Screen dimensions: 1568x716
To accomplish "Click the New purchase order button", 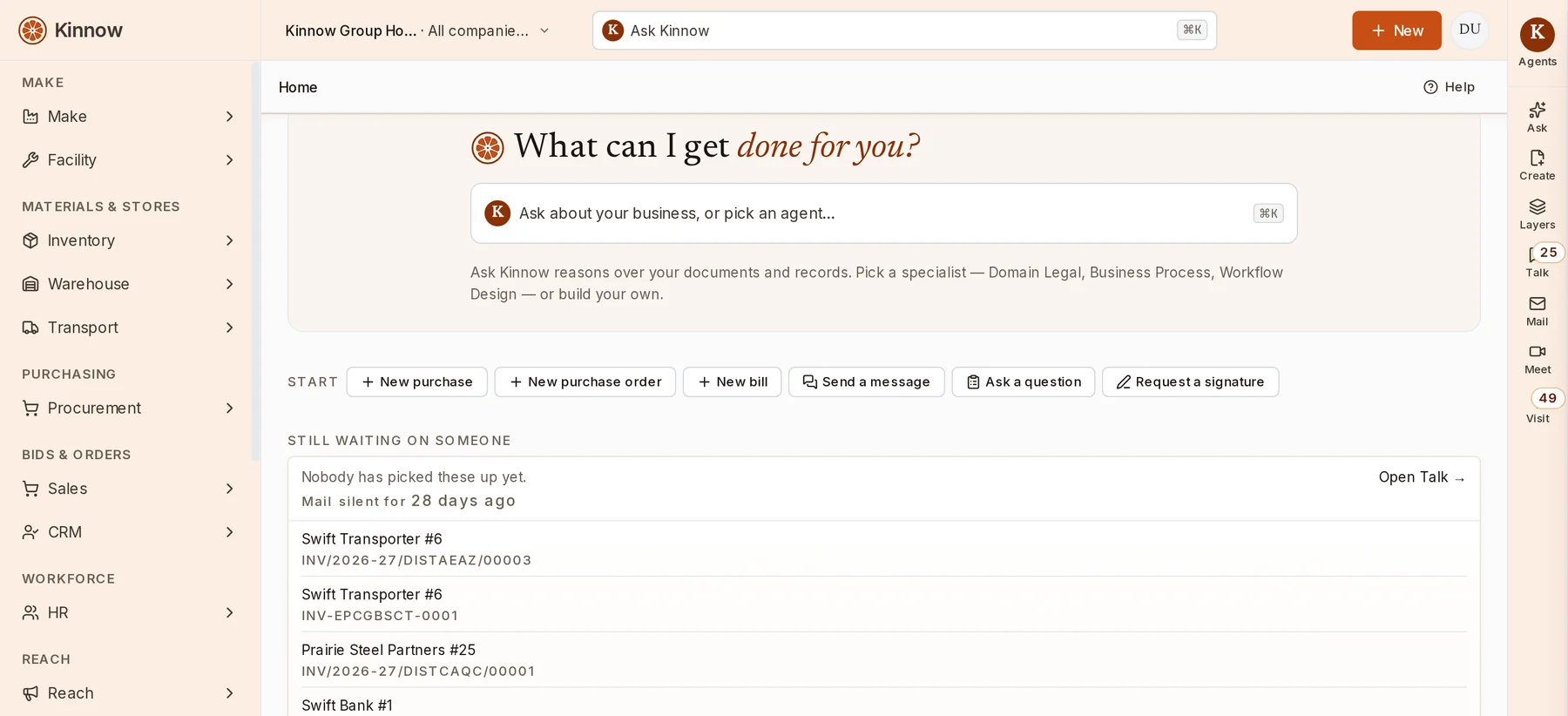I will pyautogui.click(x=585, y=382).
